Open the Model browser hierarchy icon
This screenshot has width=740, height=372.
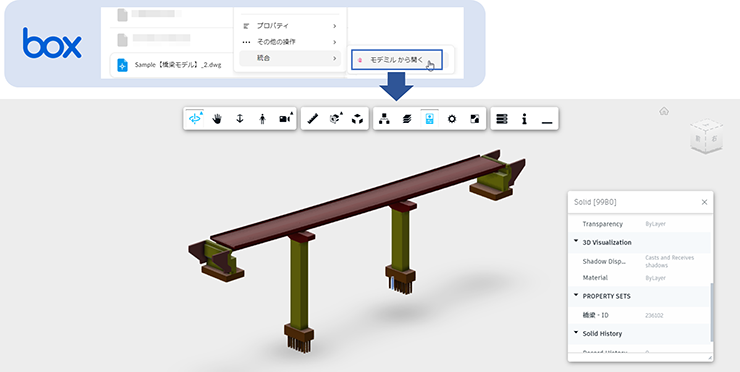click(384, 119)
